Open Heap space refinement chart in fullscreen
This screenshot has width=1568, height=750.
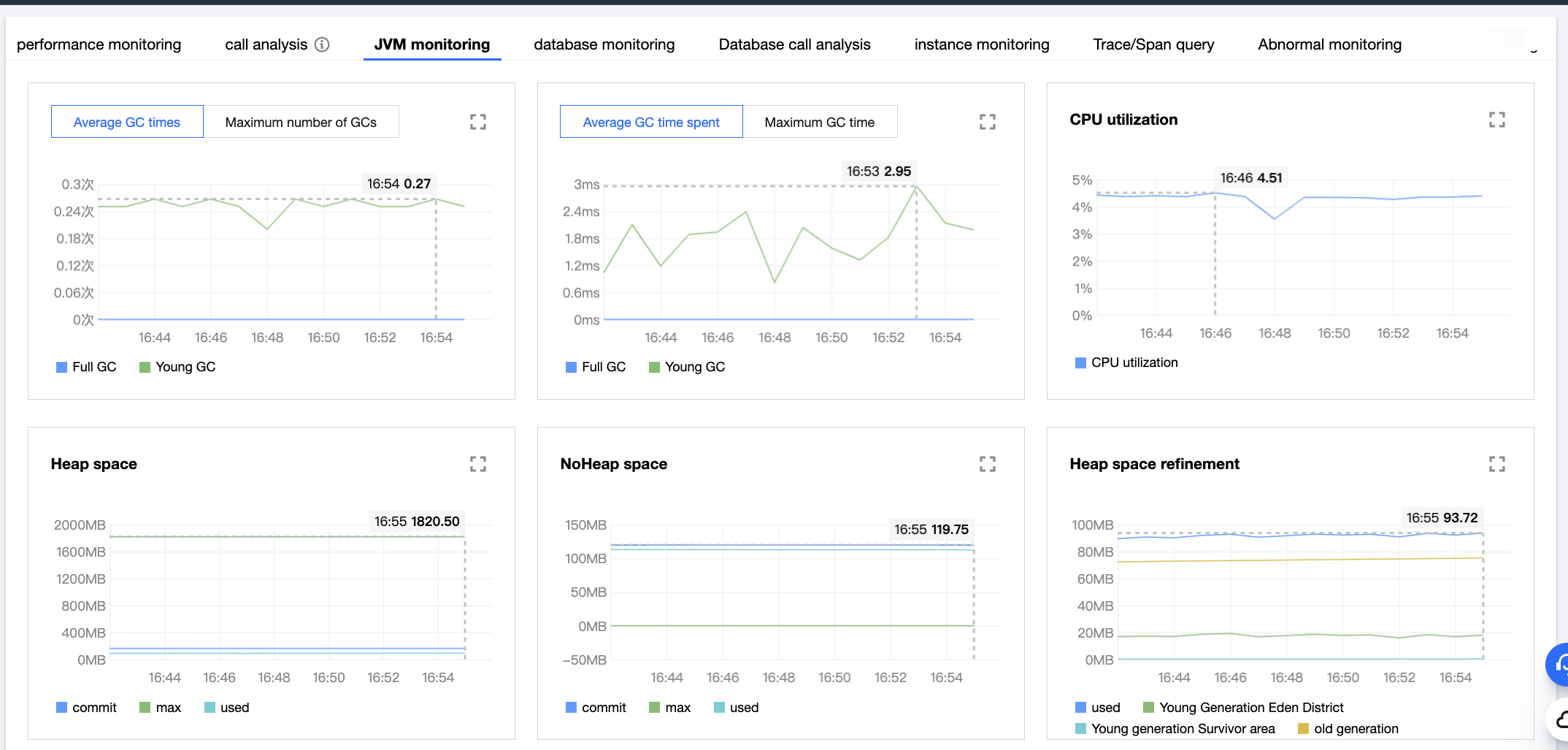click(x=1497, y=464)
